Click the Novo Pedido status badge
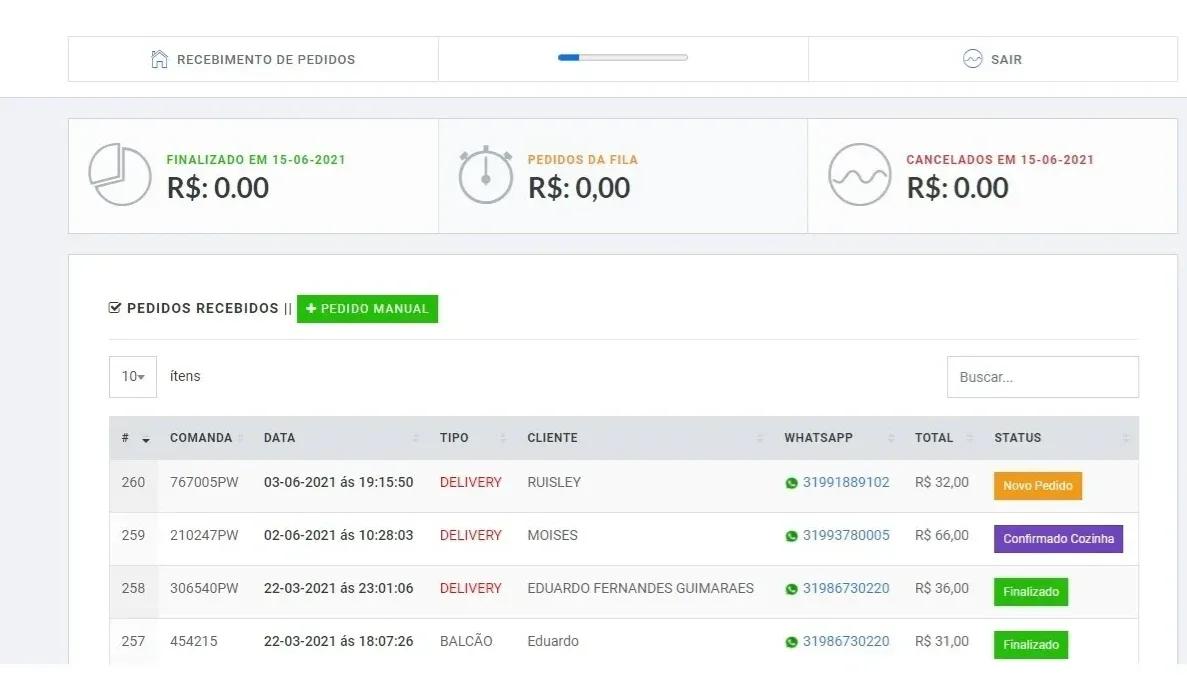This screenshot has height=696, width=1187. point(1038,485)
